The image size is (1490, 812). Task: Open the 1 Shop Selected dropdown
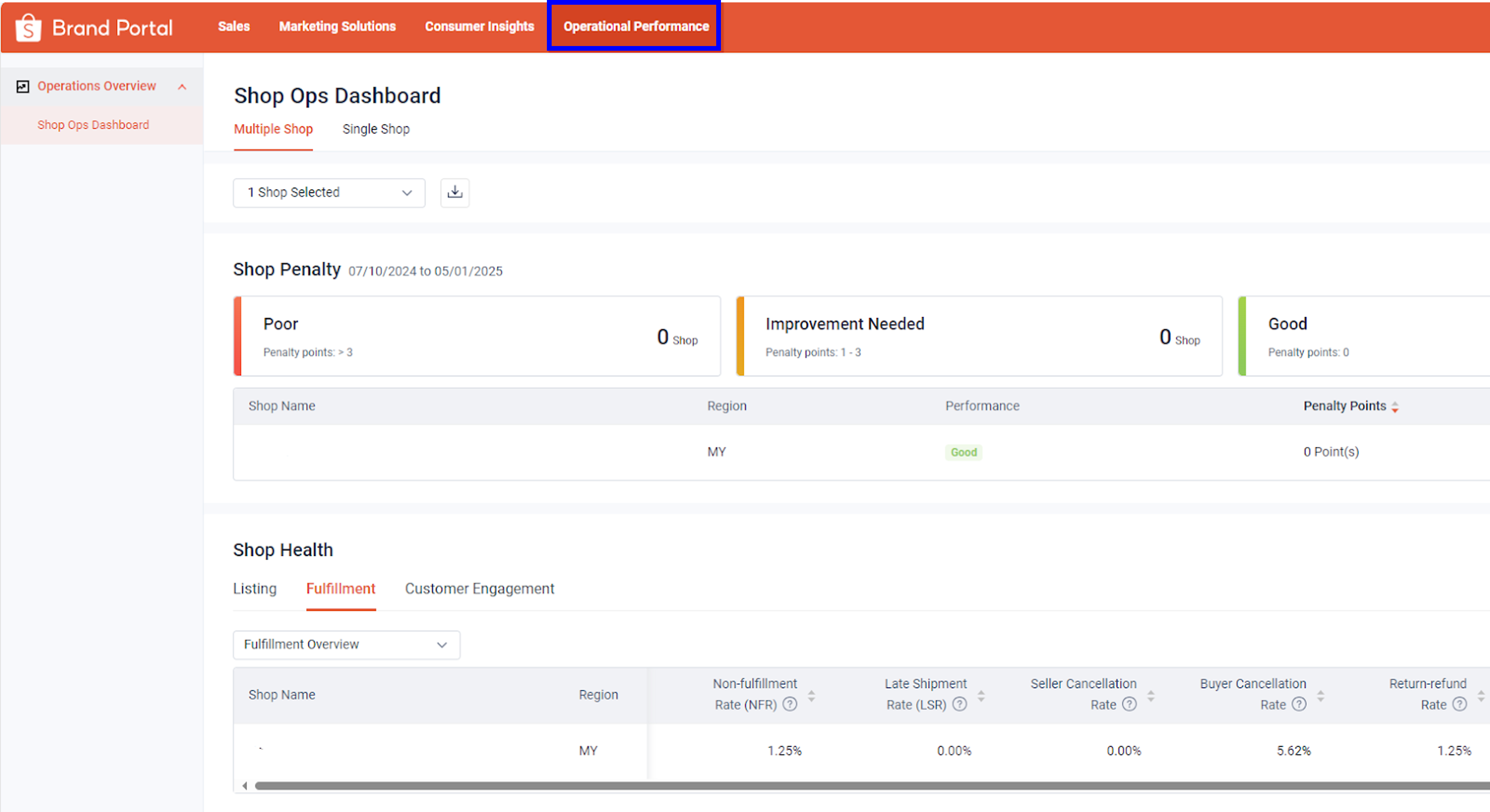(328, 193)
